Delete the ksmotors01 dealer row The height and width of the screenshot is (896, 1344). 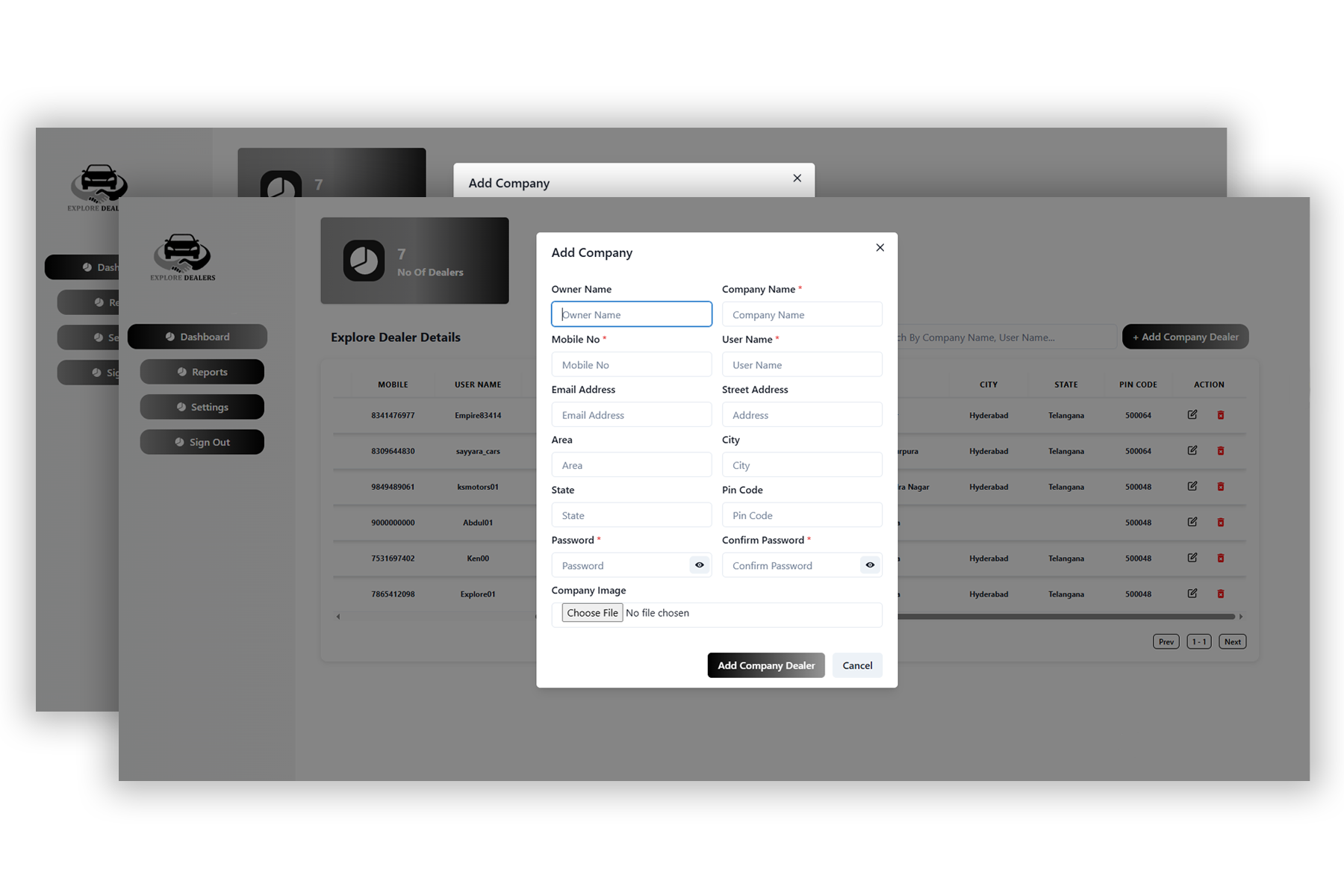(x=1221, y=487)
